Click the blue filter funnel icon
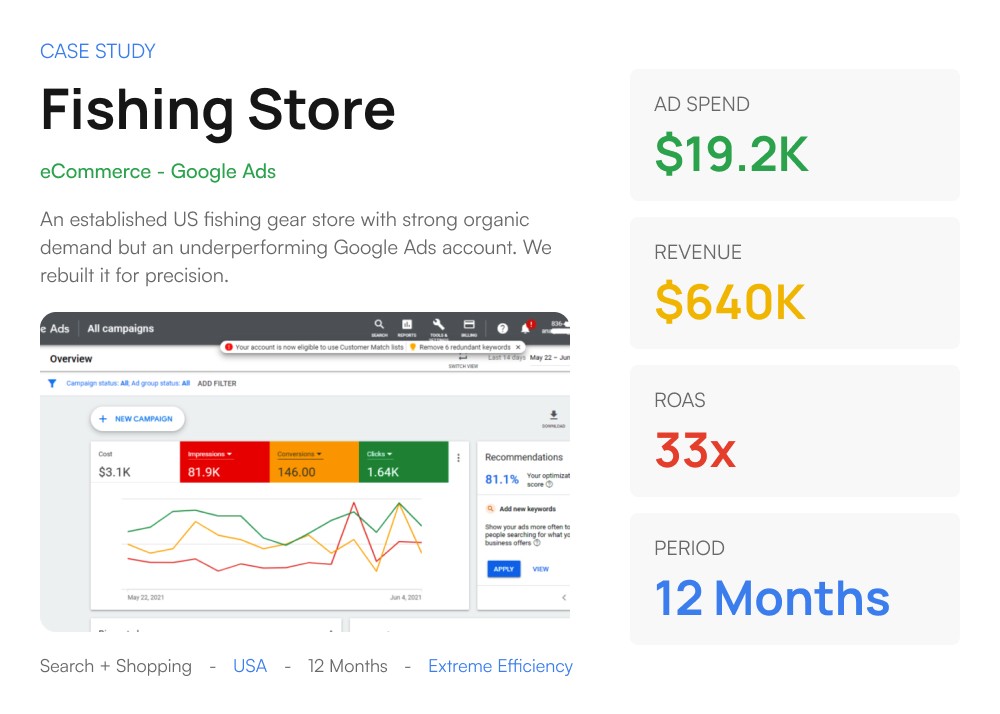The image size is (1000, 714). pos(52,383)
